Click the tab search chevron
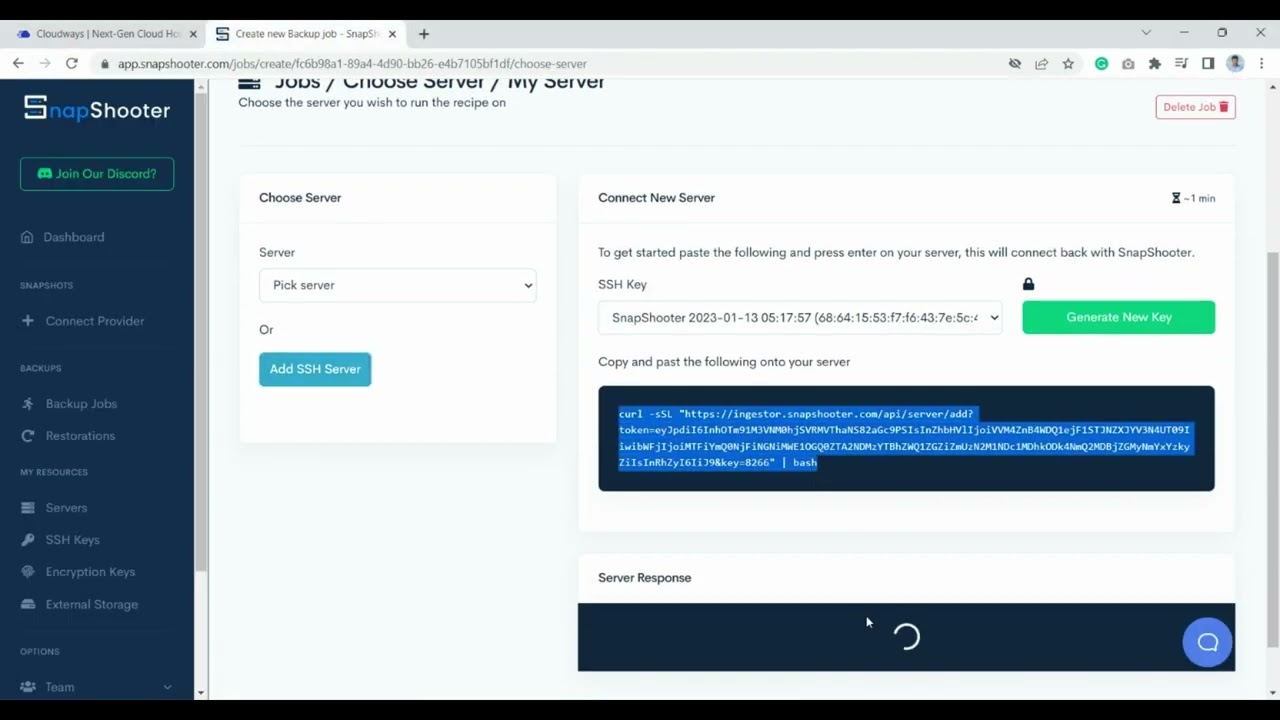 [1146, 33]
